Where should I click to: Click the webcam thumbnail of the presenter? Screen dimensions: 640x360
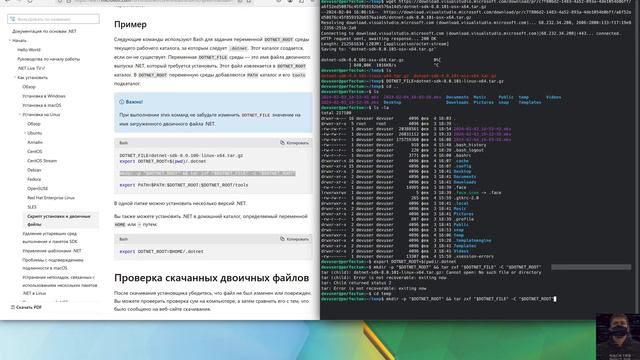618,337
